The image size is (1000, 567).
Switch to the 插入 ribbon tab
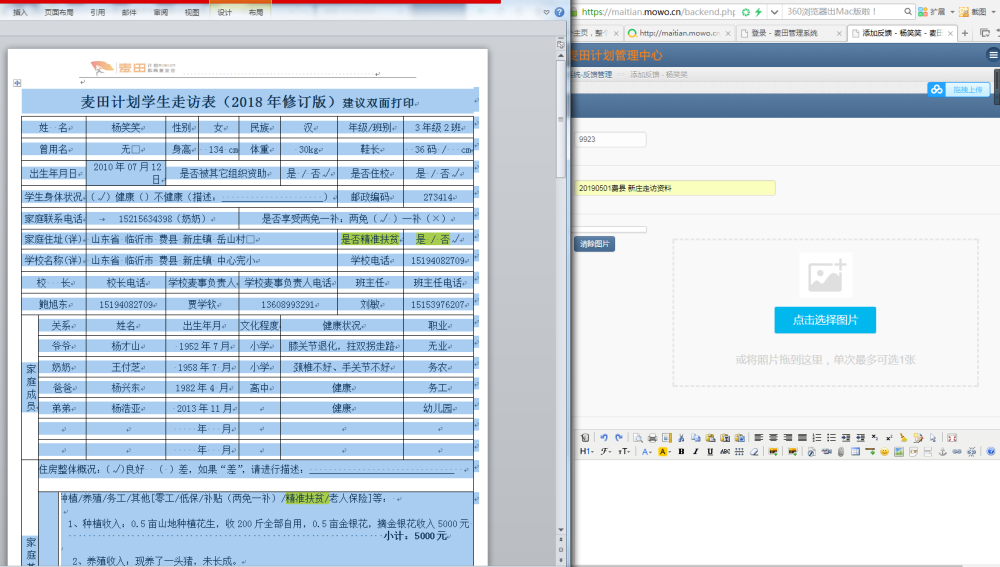(x=20, y=12)
